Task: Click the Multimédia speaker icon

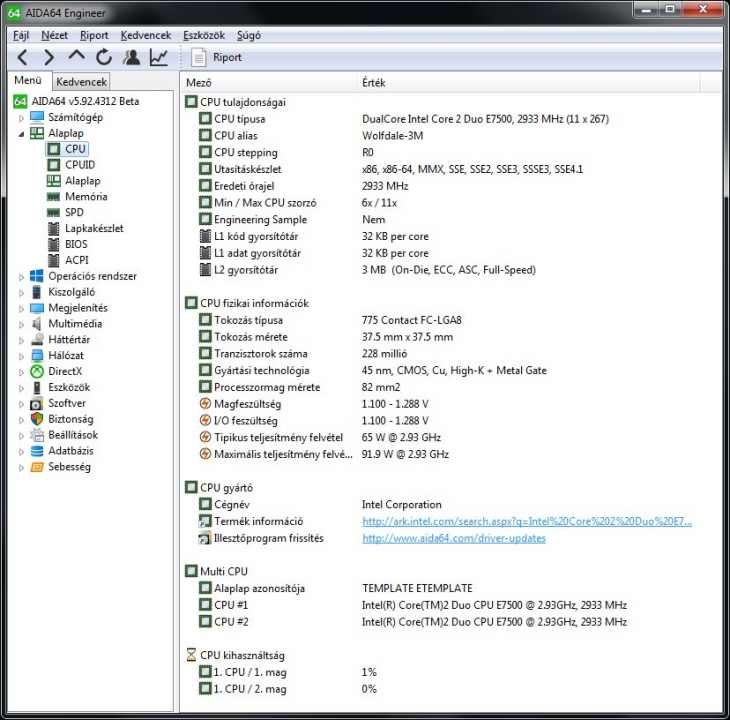Action: coord(37,324)
